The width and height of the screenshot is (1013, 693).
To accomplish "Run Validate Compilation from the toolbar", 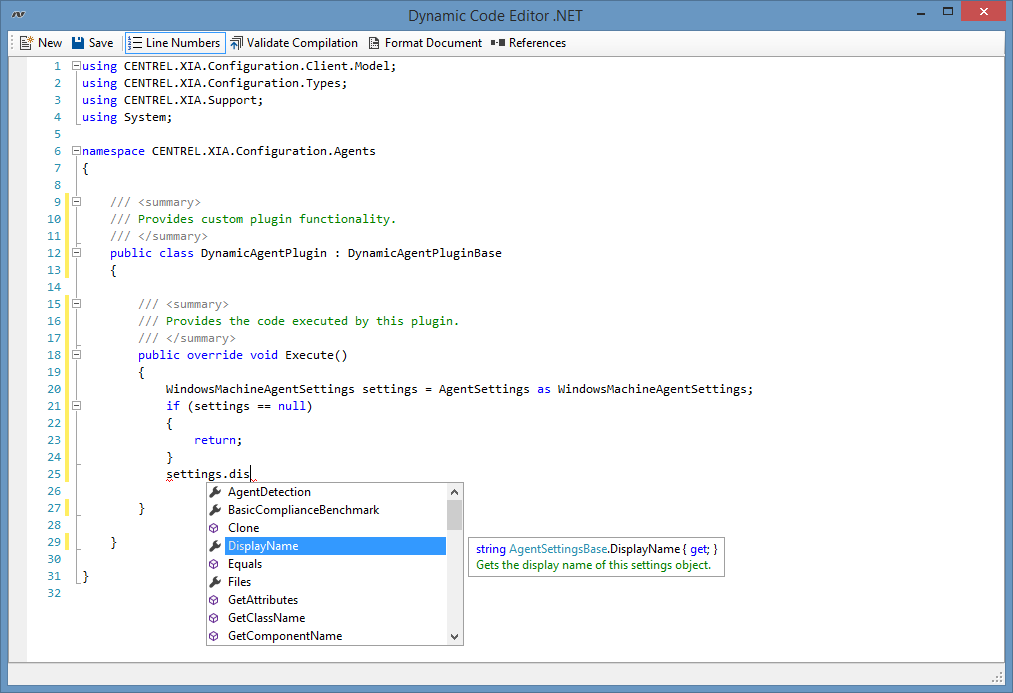I will [x=294, y=43].
